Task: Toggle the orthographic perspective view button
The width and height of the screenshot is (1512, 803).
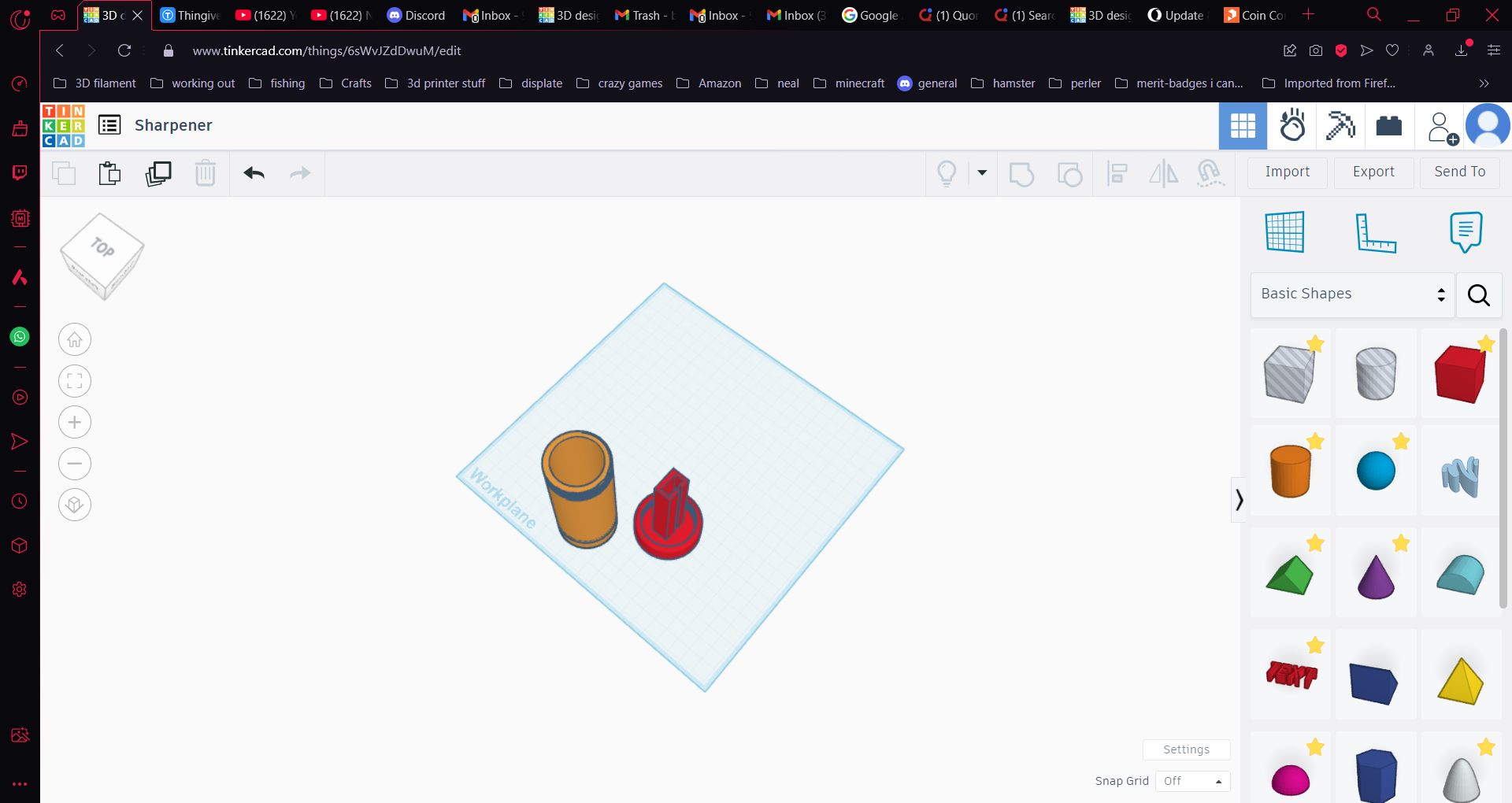Action: coord(75,504)
